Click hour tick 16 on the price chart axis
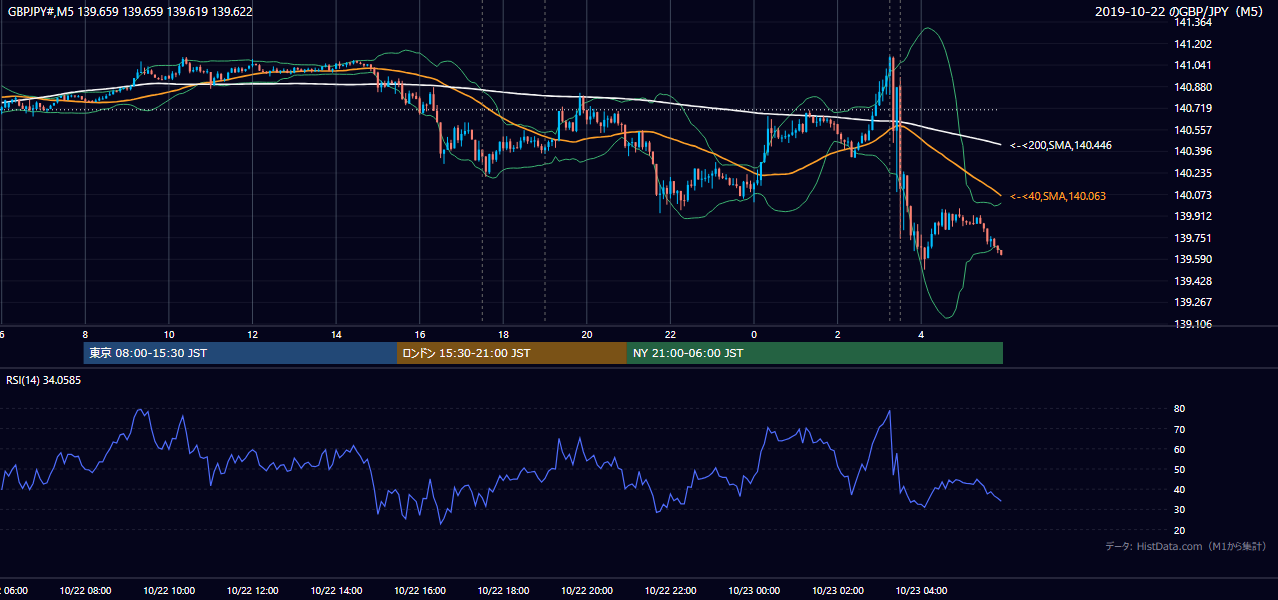The height and width of the screenshot is (600, 1278). [x=420, y=335]
